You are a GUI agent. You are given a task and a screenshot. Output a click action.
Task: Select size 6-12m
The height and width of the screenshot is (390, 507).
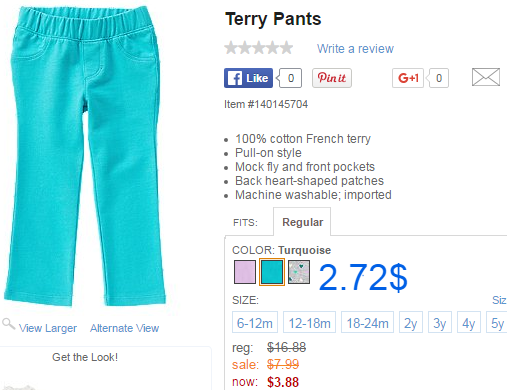coord(255,322)
